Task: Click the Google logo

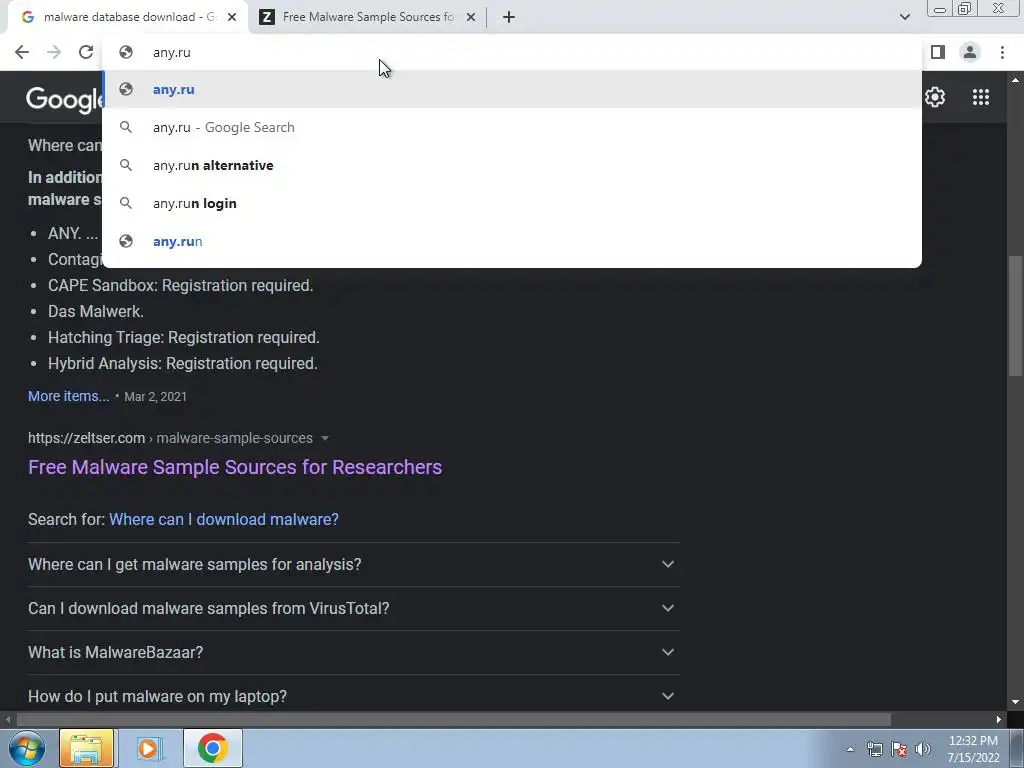Action: pyautogui.click(x=64, y=99)
